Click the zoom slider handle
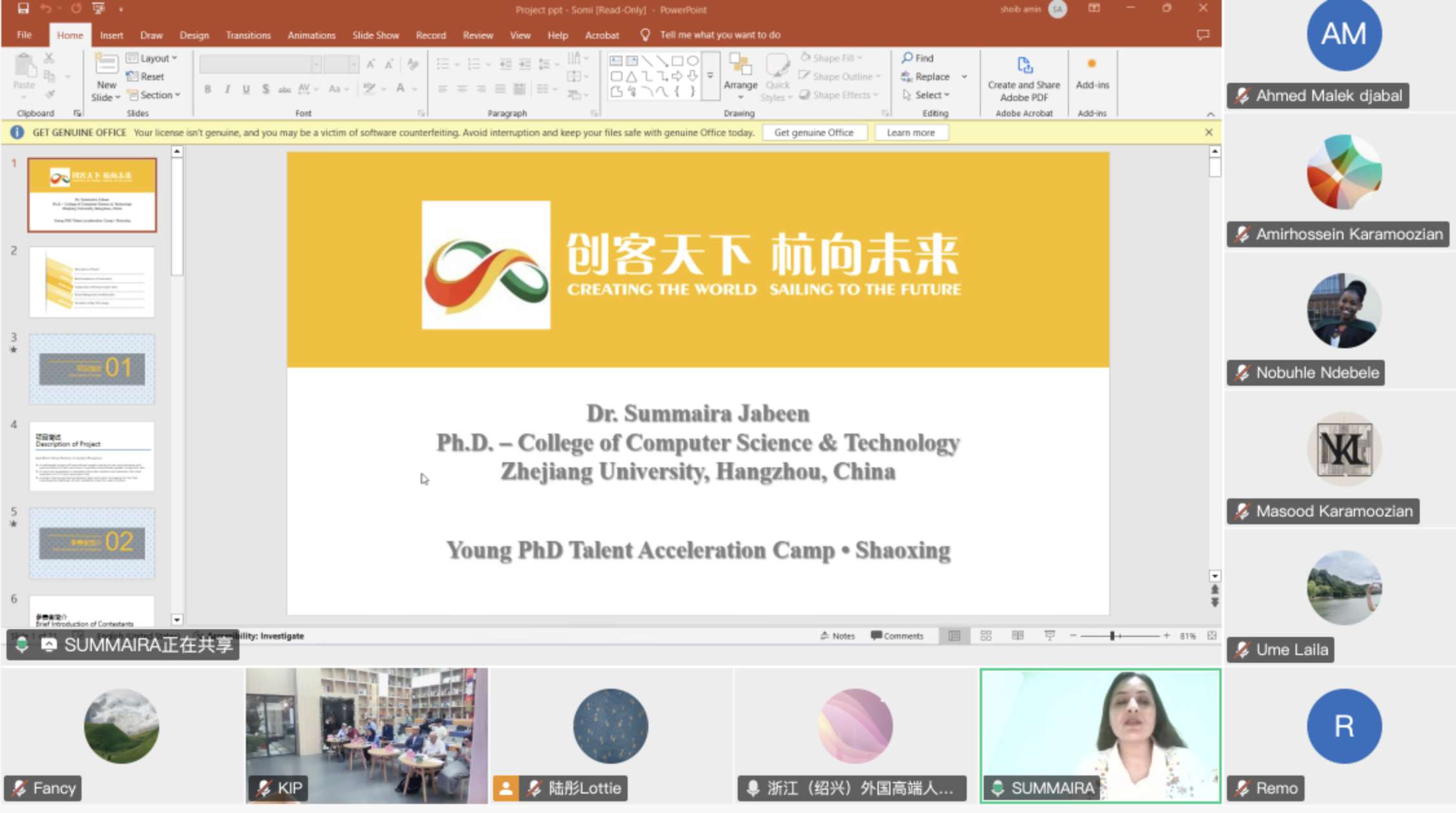The image size is (1456, 813). [x=1112, y=636]
